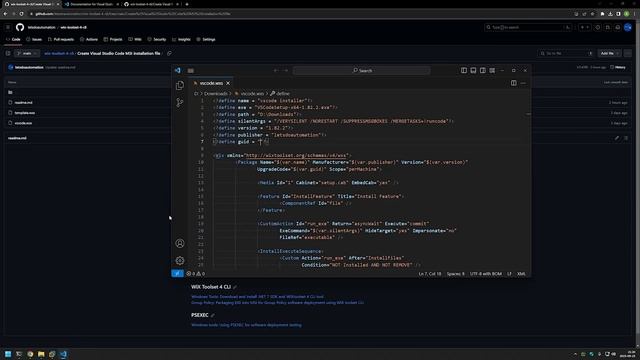Open vscode.wxs in the GitHub file list
The image size is (640, 360).
pos(23,123)
